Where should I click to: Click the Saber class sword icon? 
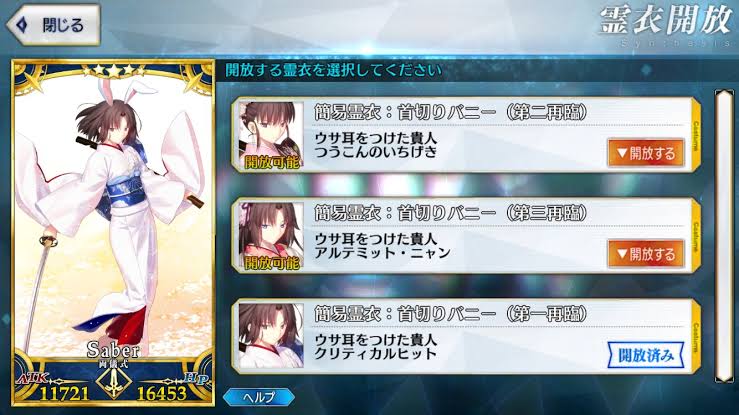click(x=114, y=382)
